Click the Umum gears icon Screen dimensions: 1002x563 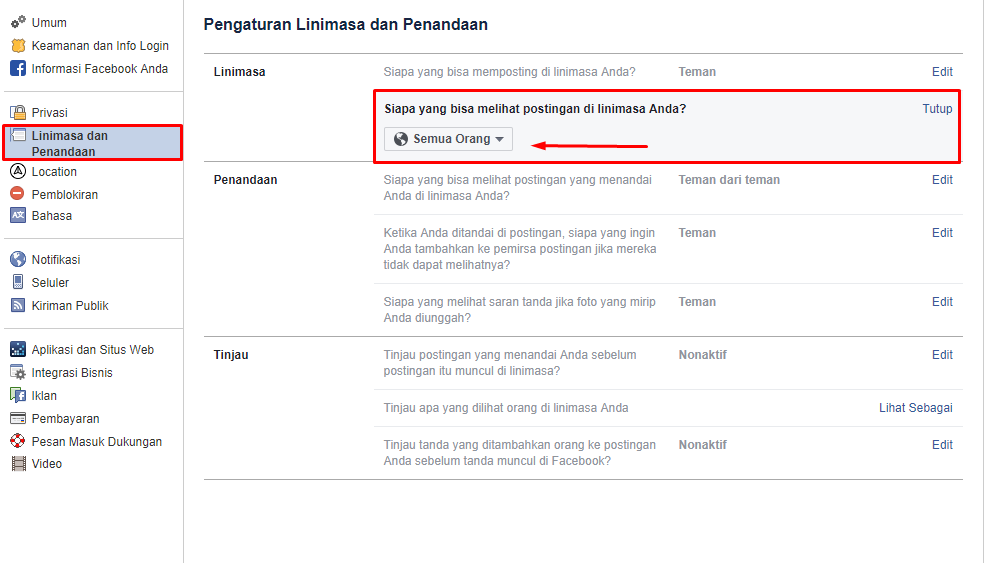(17, 22)
